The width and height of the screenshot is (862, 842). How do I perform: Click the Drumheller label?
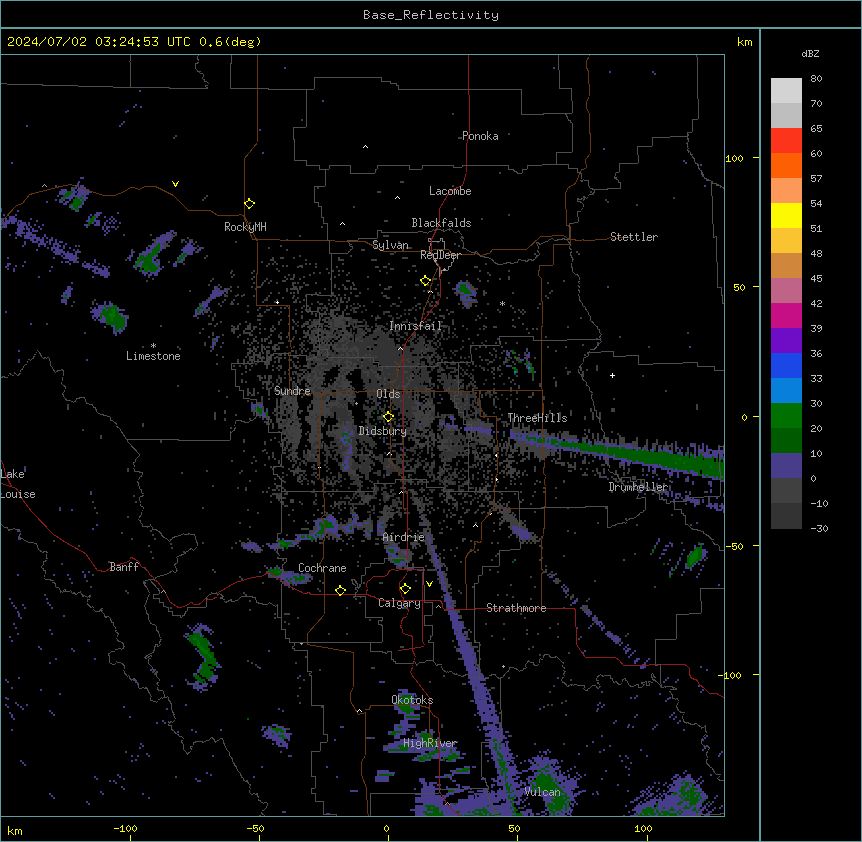638,487
